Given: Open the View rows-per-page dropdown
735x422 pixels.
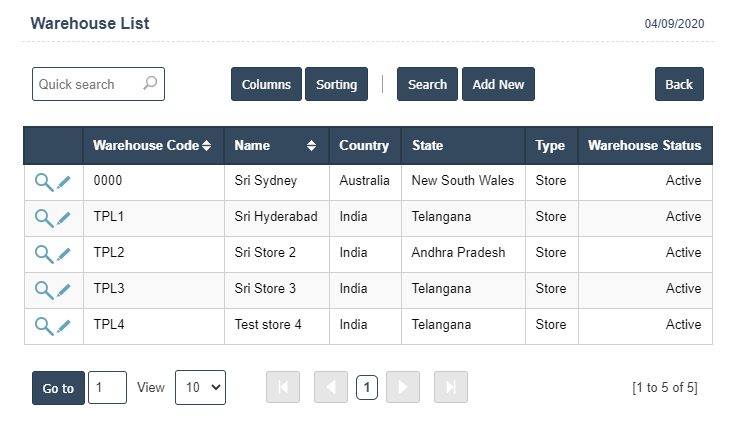Looking at the screenshot, I should (200, 388).
